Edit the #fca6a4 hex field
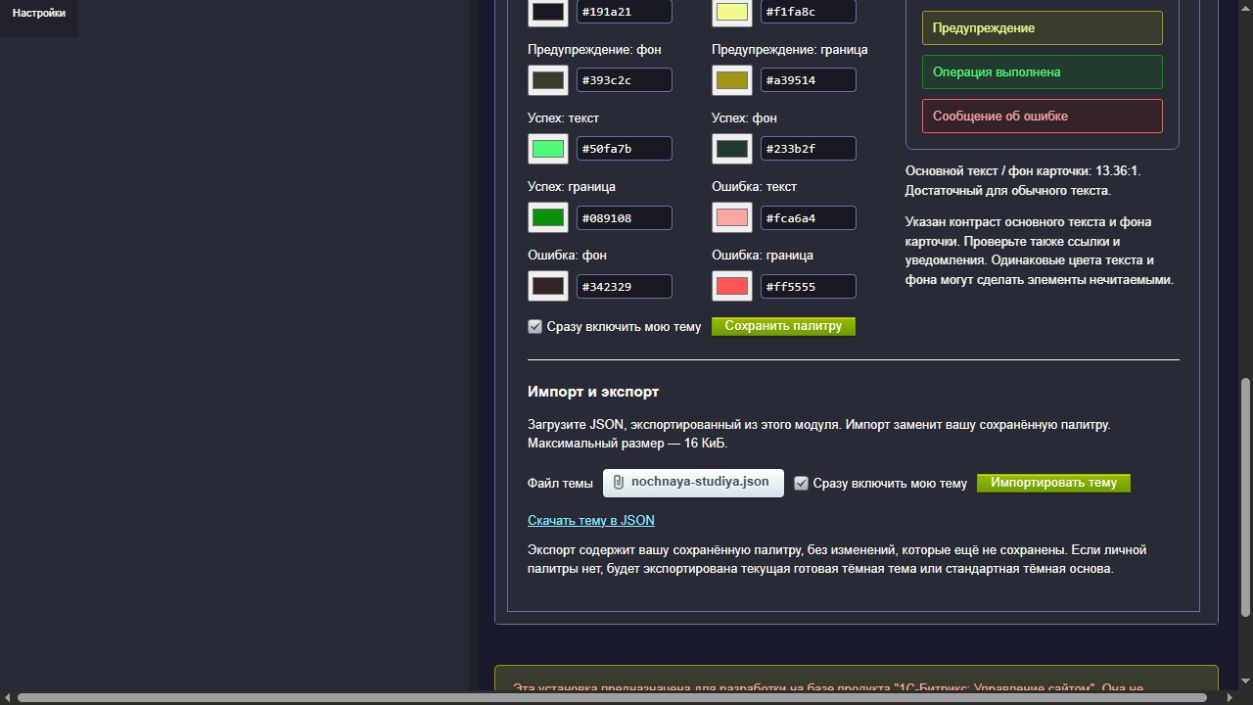The height and width of the screenshot is (705, 1253). 808,217
